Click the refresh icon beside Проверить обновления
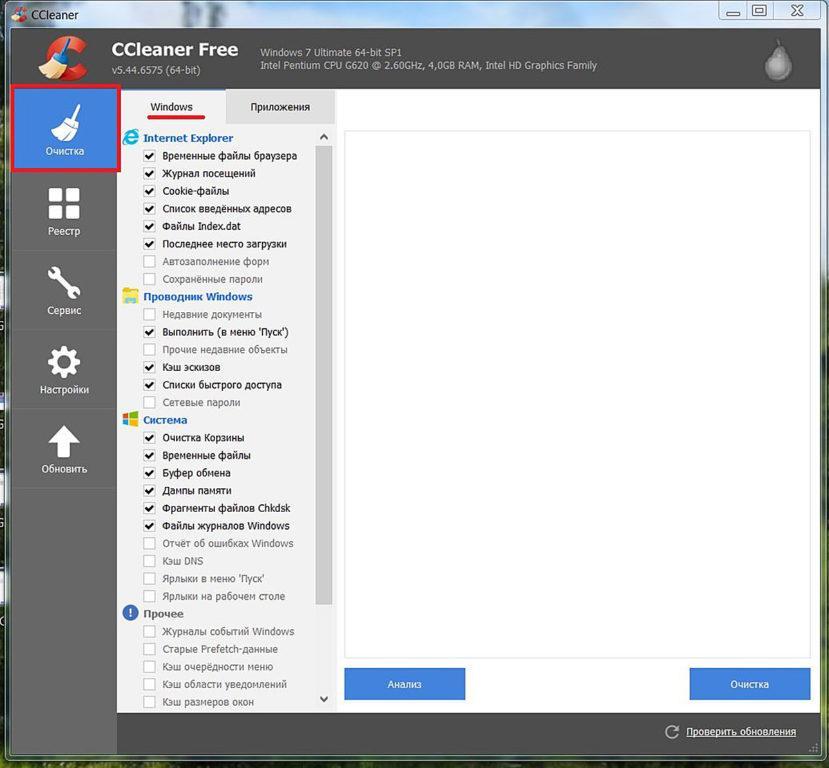Image resolution: width=829 pixels, height=768 pixels. point(672,732)
